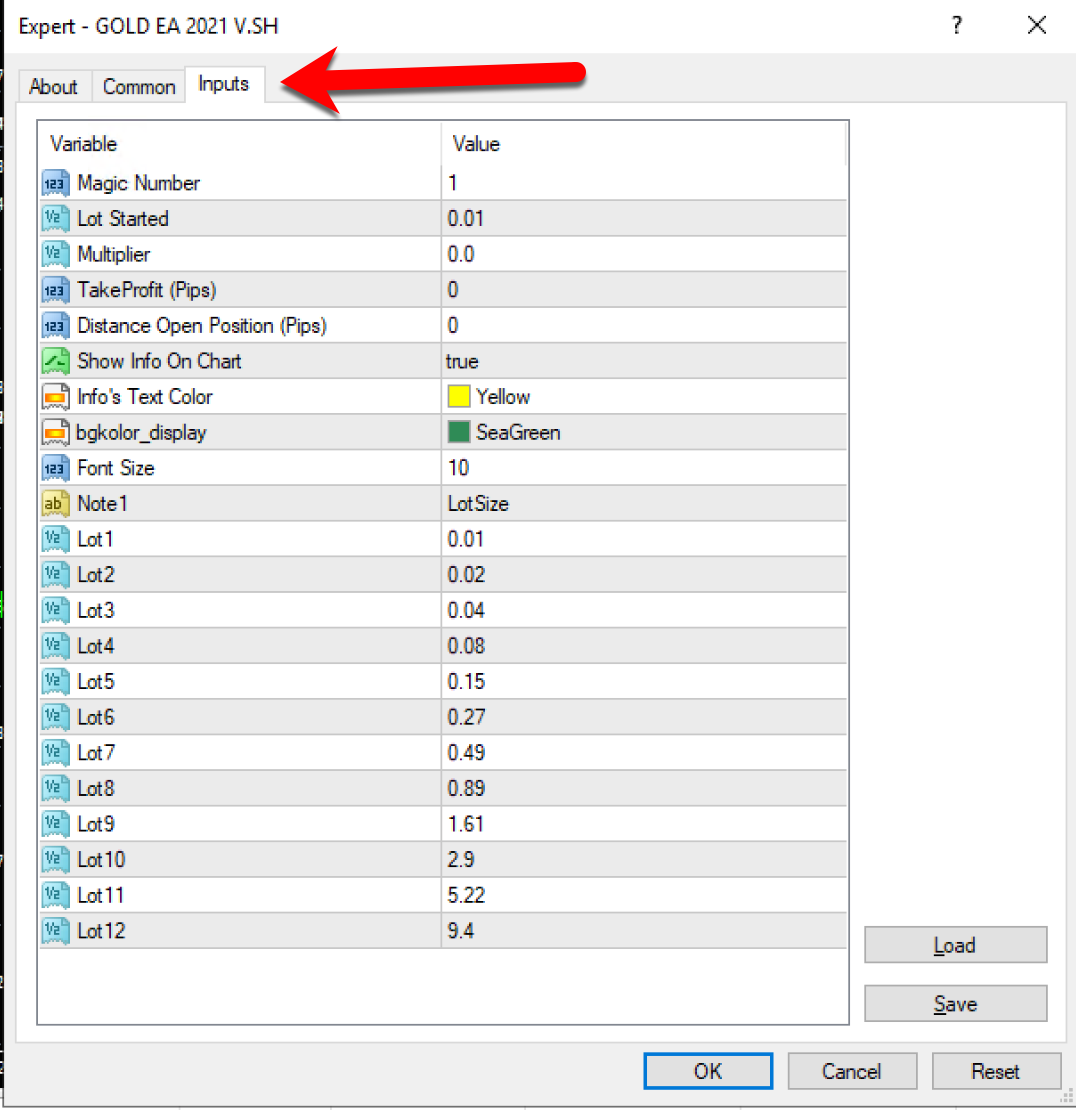Screen dimensions: 1076x1110
Task: Save inputs with the Save button
Action: (955, 1004)
